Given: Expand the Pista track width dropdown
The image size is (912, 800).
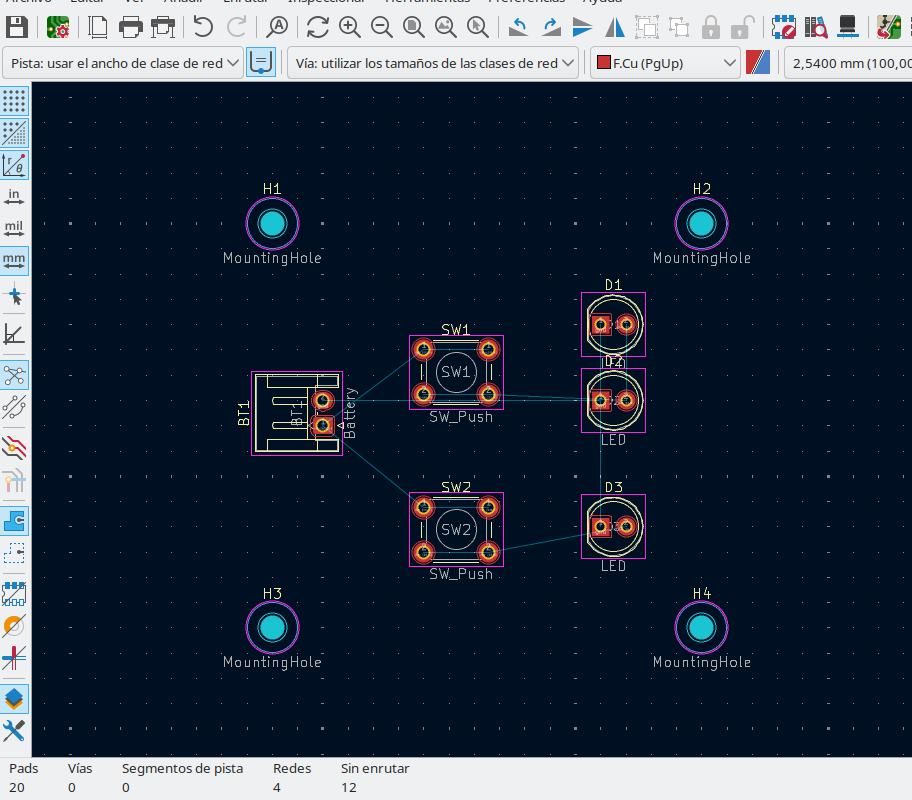Looking at the screenshot, I should (125, 63).
